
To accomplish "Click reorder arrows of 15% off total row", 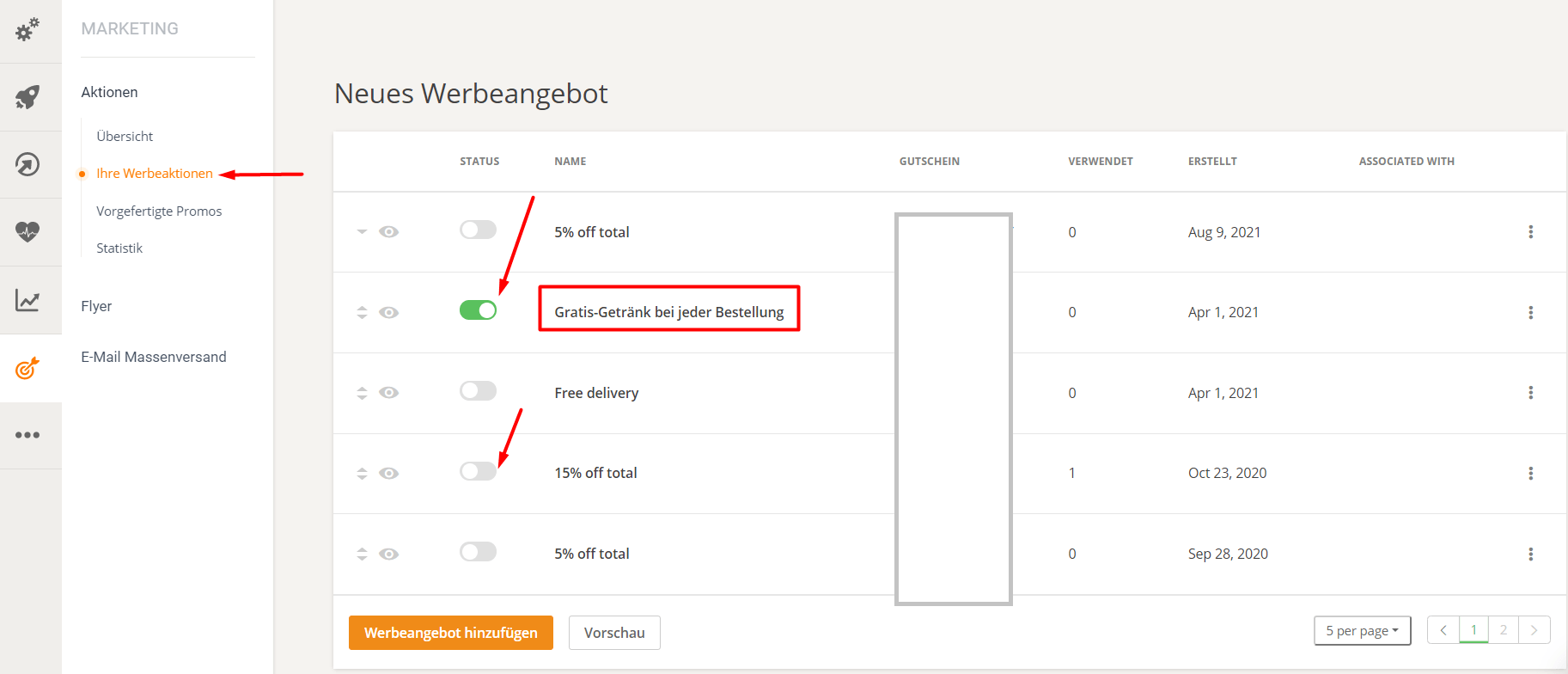I will (362, 473).
